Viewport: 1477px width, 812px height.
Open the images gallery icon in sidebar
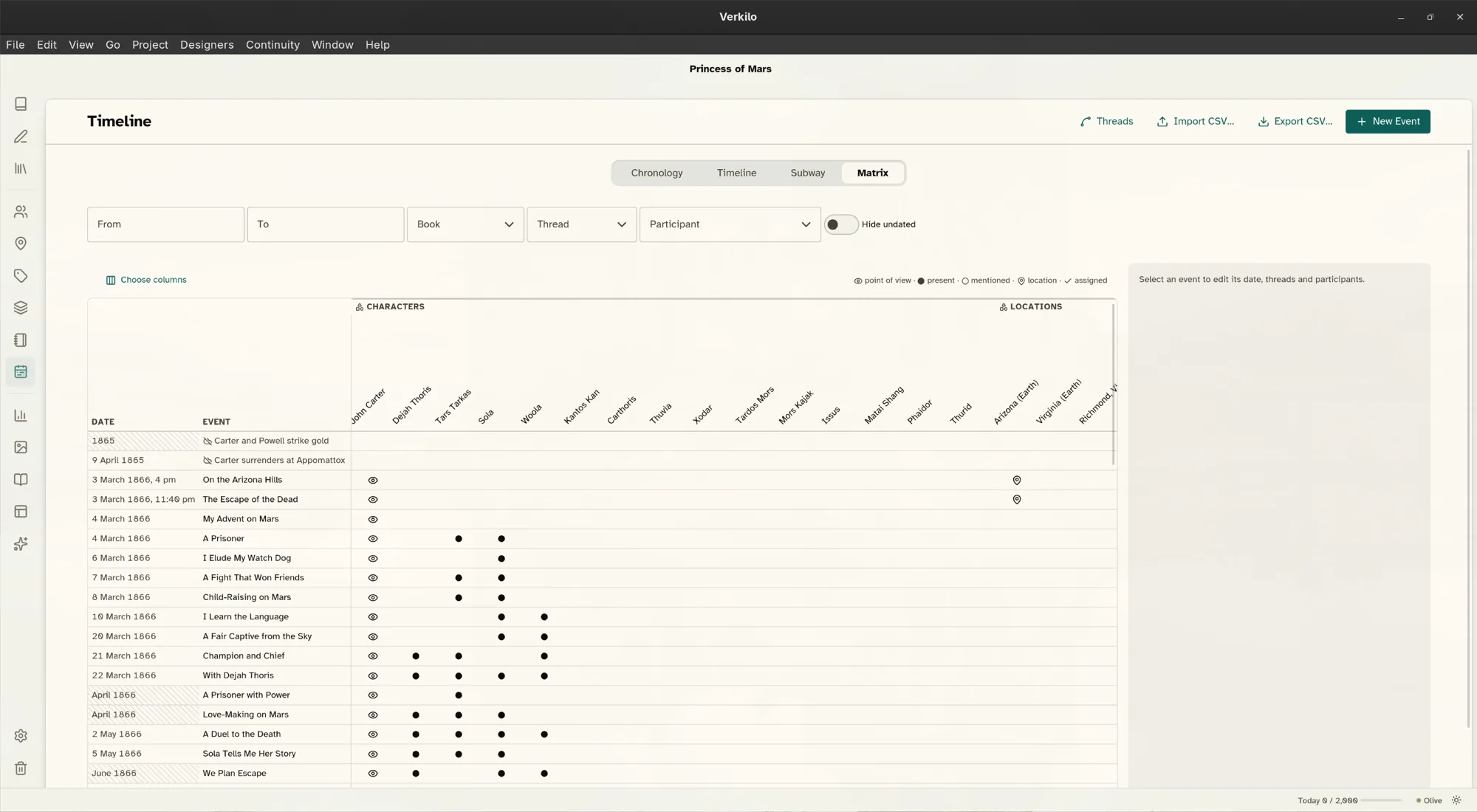coord(21,447)
